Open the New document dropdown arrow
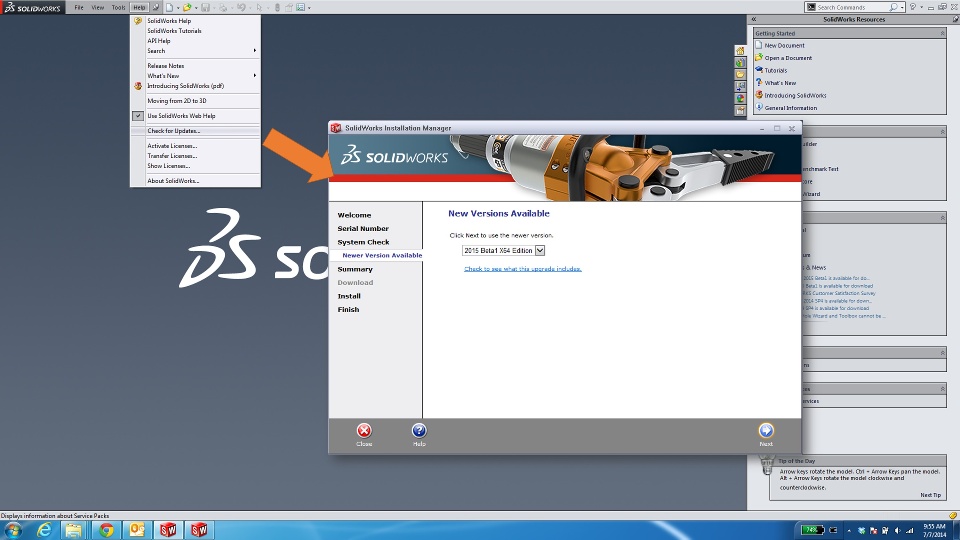 tap(178, 8)
